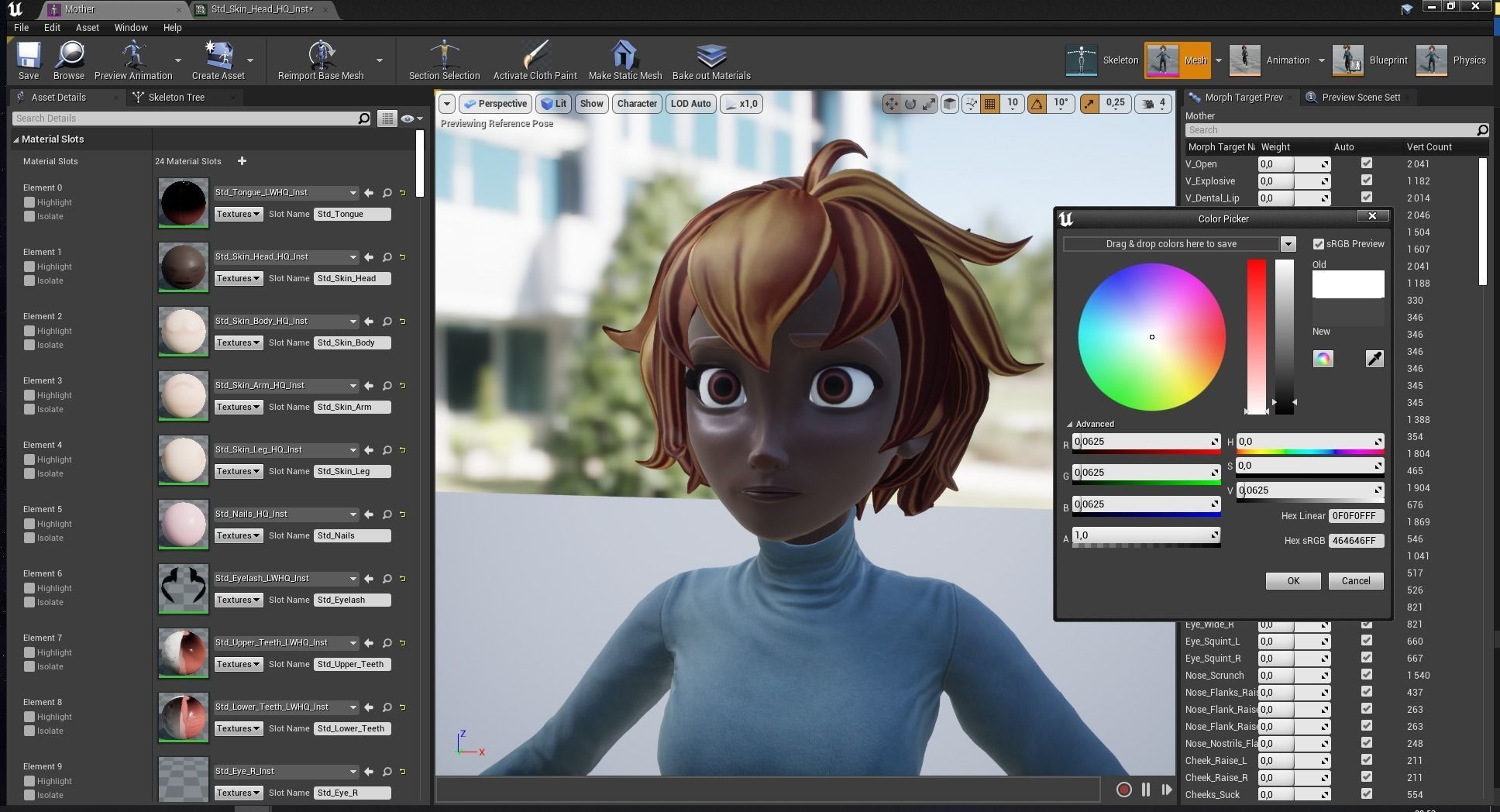Collapse the Advanced section in Color Picker

tap(1069, 425)
